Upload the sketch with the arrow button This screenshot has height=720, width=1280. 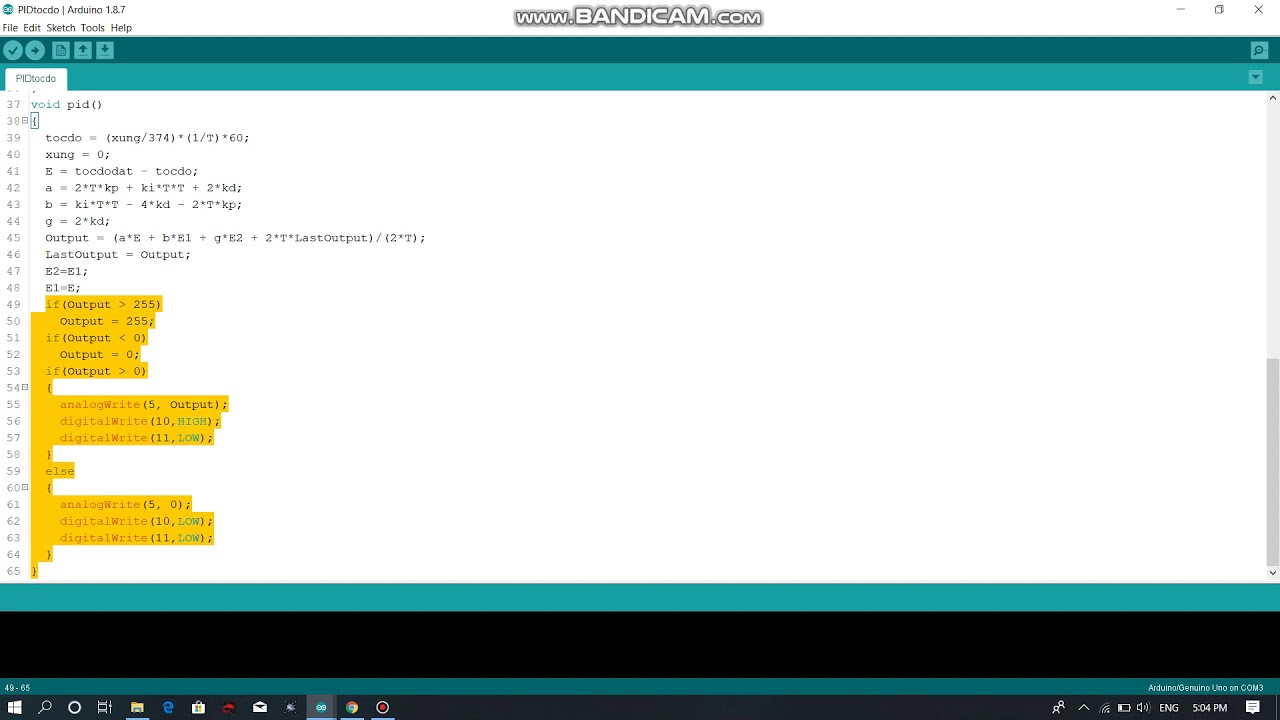coord(35,50)
